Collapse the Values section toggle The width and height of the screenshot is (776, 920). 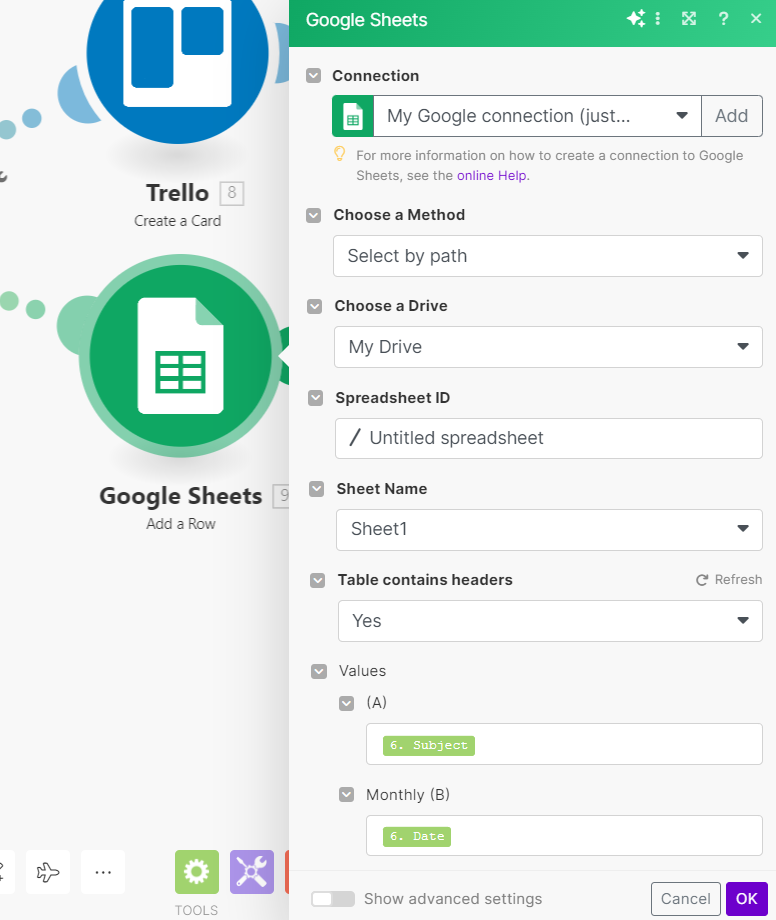(x=319, y=671)
